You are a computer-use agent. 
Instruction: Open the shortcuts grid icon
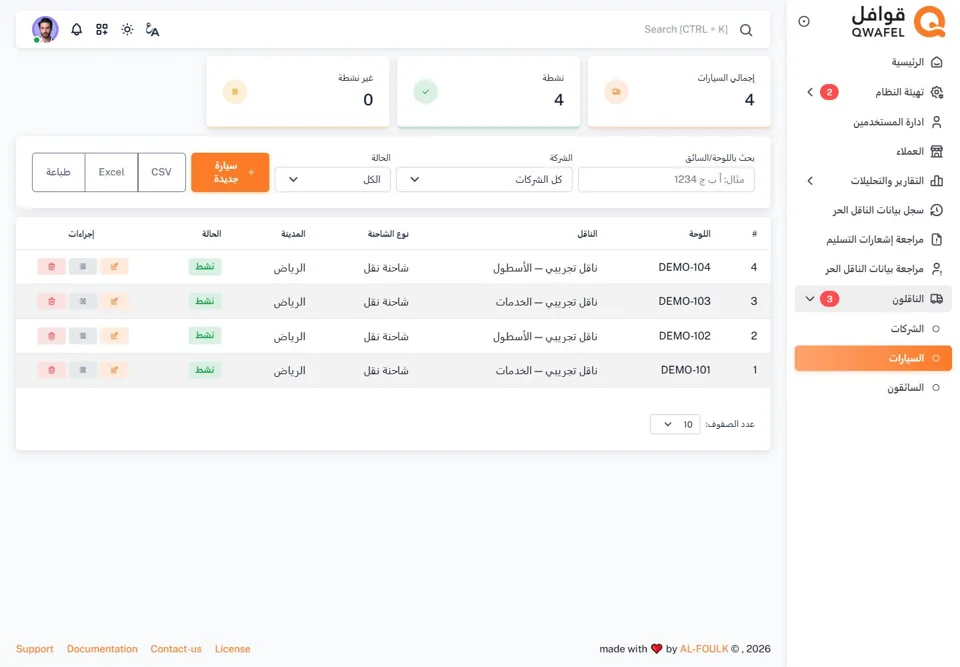[x=102, y=29]
